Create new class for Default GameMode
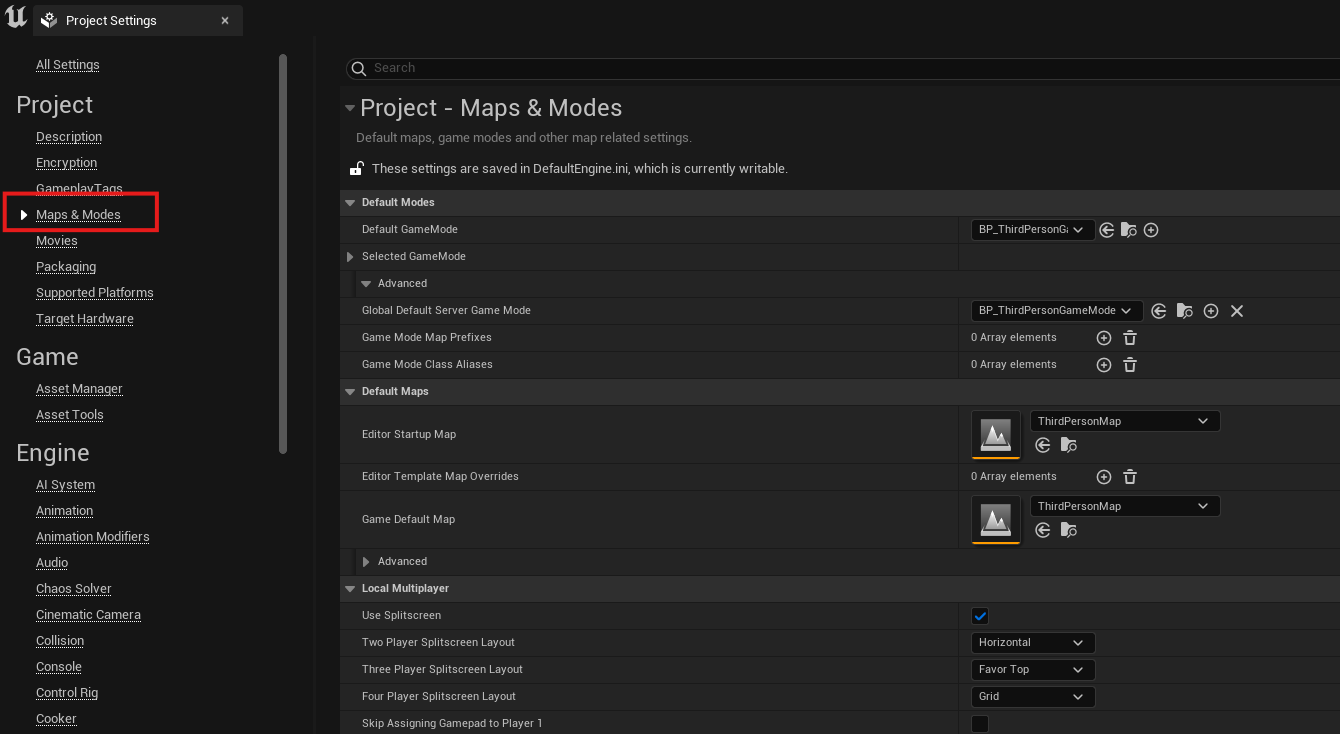 point(1151,230)
